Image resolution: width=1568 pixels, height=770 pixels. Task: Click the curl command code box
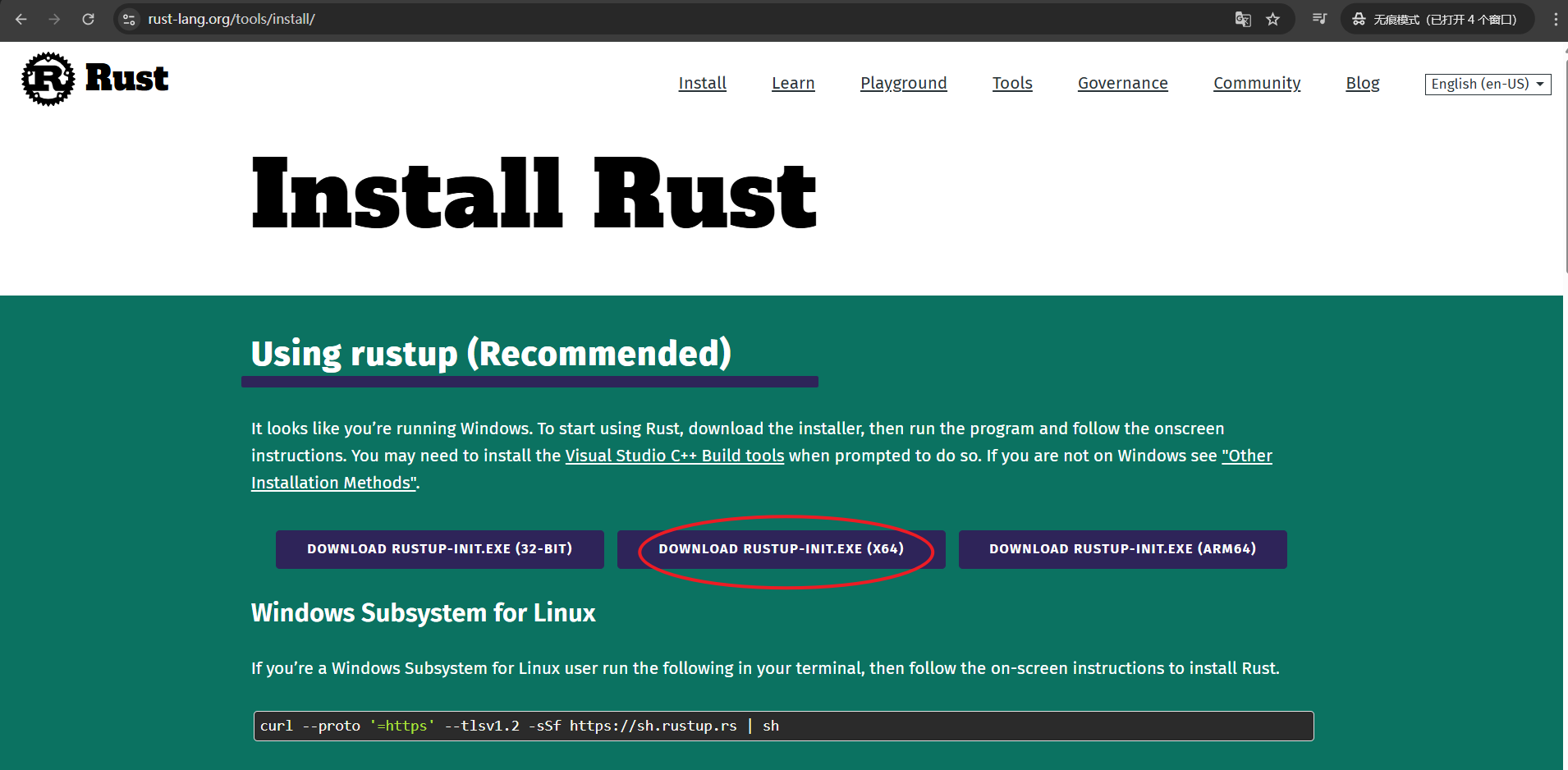click(784, 726)
